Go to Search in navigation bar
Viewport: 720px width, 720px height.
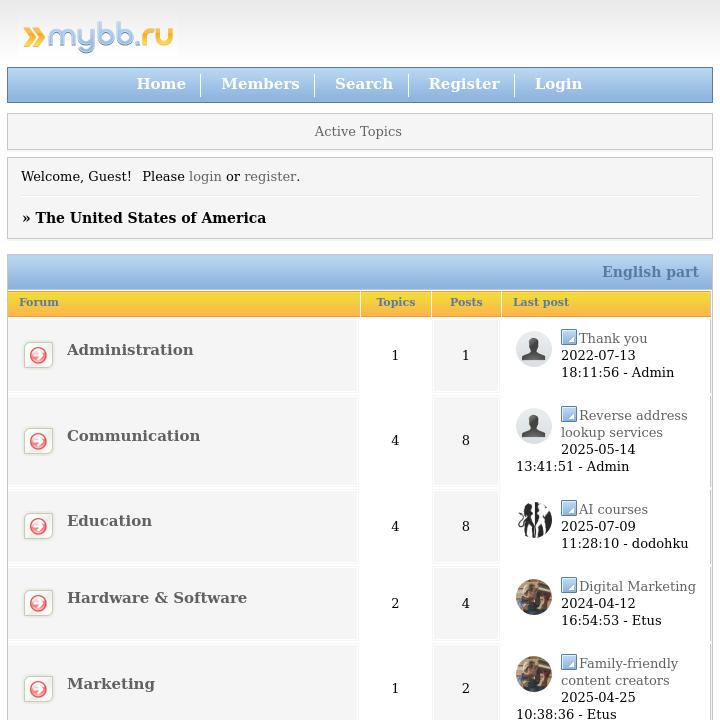pos(364,84)
